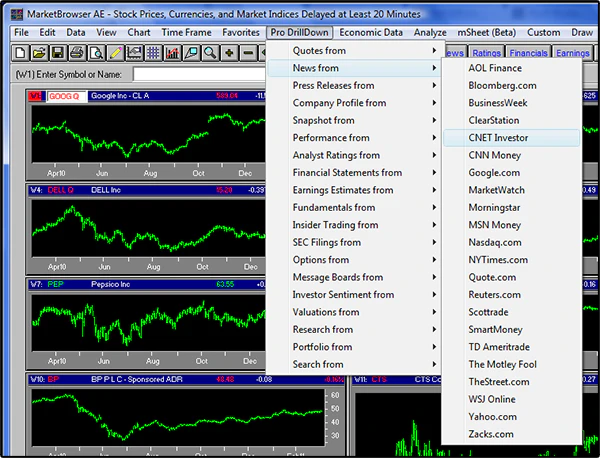Image resolution: width=600 pixels, height=458 pixels.
Task: Click the Print Preview toolbar icon
Action: coord(96,53)
